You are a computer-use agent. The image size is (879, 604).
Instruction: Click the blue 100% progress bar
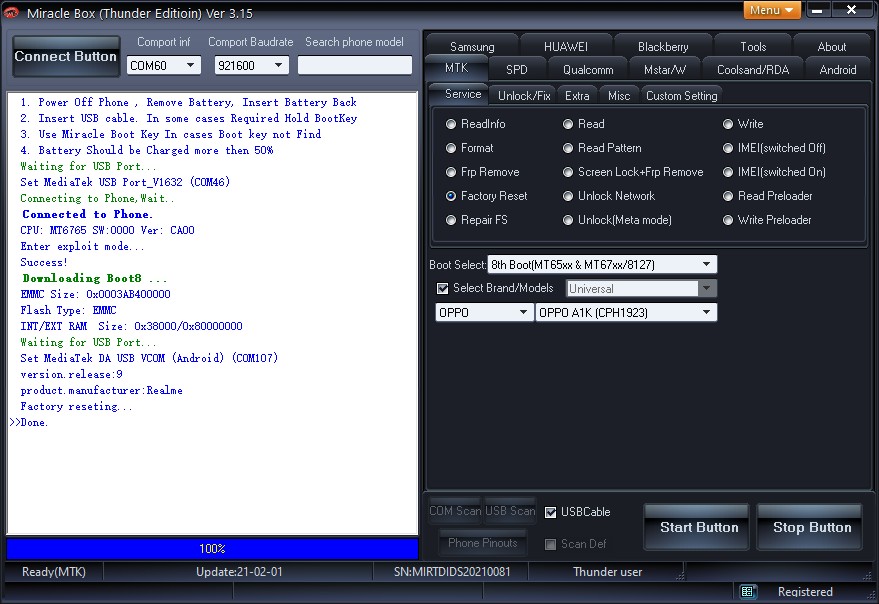212,548
